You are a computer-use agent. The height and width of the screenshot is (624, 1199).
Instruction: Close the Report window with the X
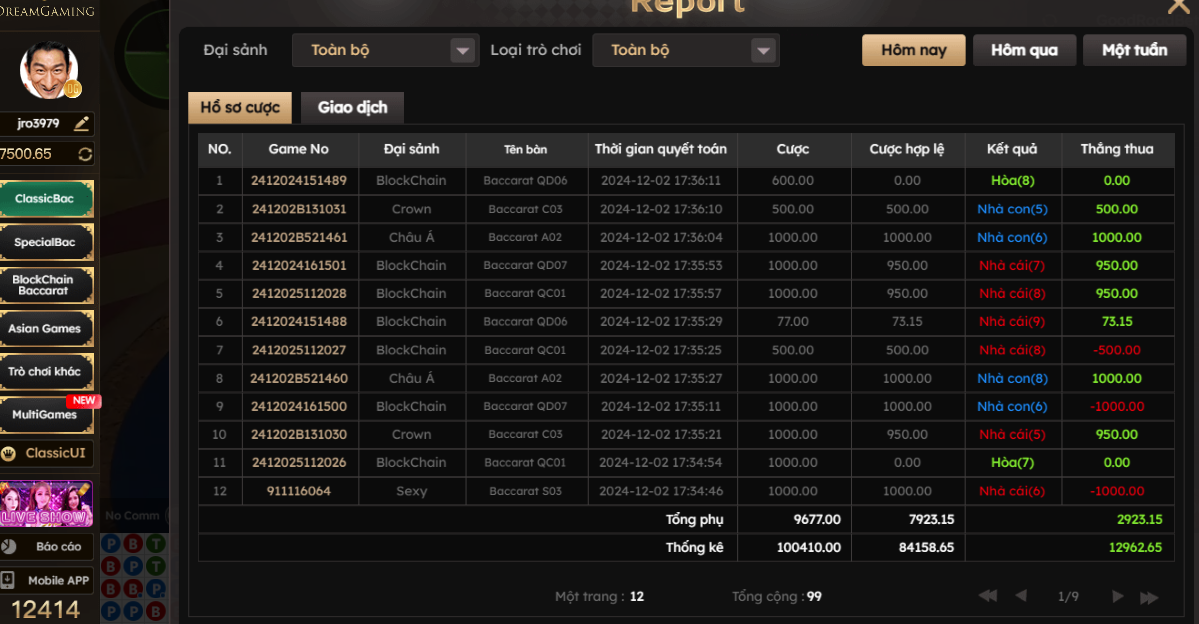(x=1178, y=7)
